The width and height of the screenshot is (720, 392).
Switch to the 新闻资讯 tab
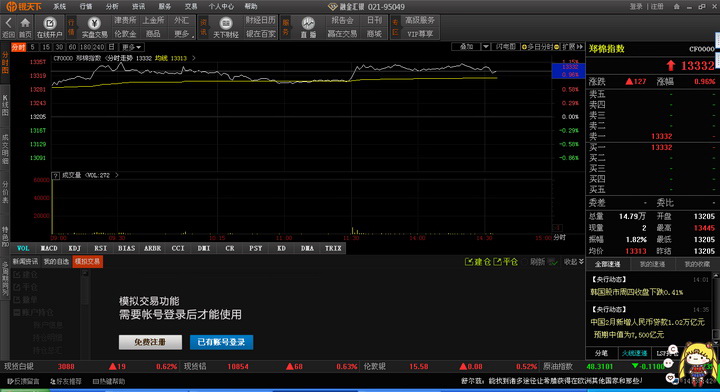25,262
